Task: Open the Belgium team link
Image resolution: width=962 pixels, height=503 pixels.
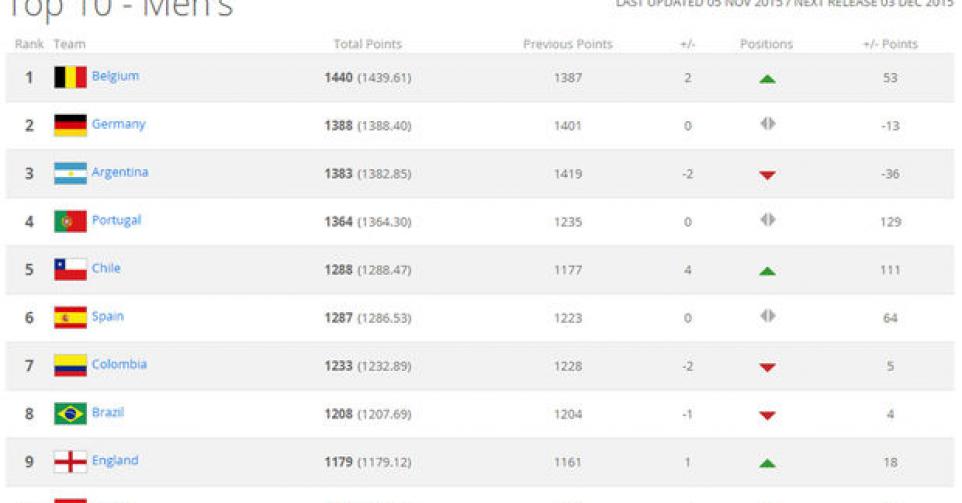Action: pyautogui.click(x=115, y=76)
